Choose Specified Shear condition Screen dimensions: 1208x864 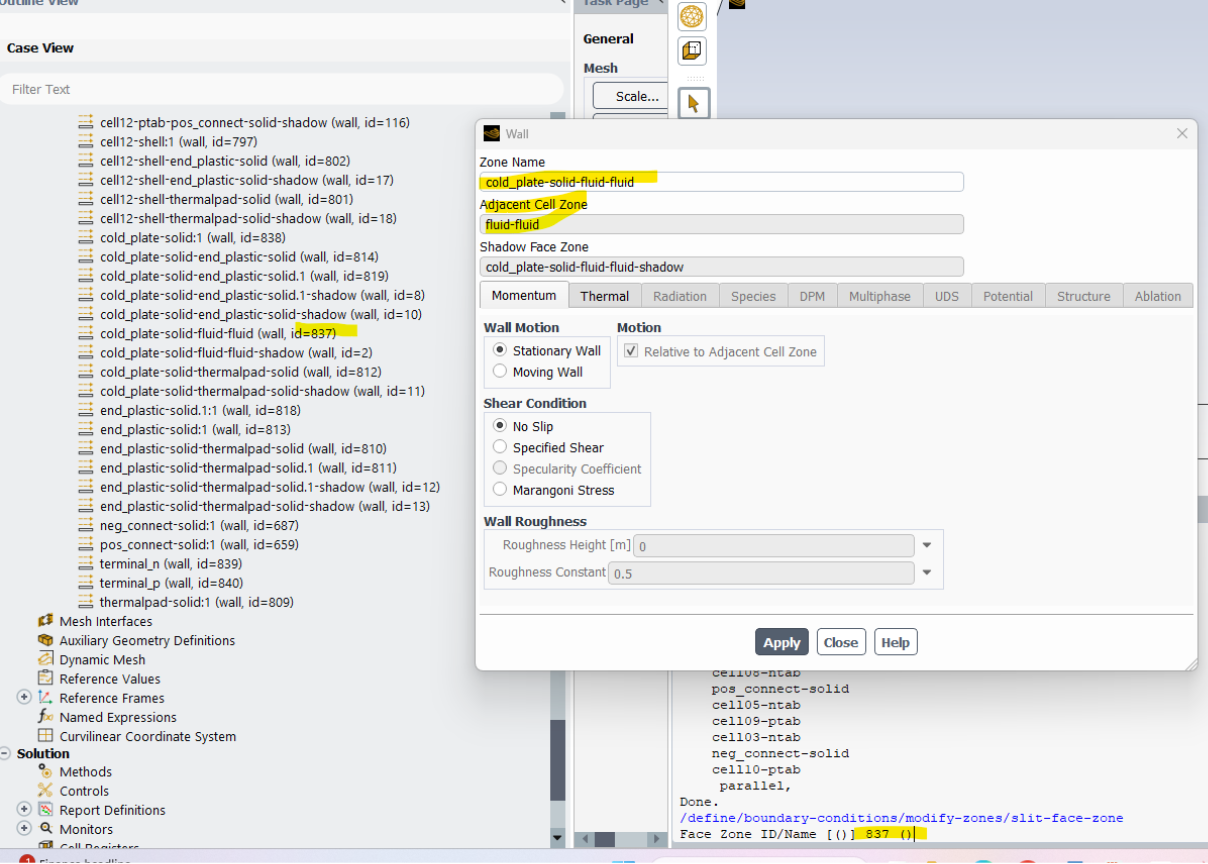[x=500, y=448]
